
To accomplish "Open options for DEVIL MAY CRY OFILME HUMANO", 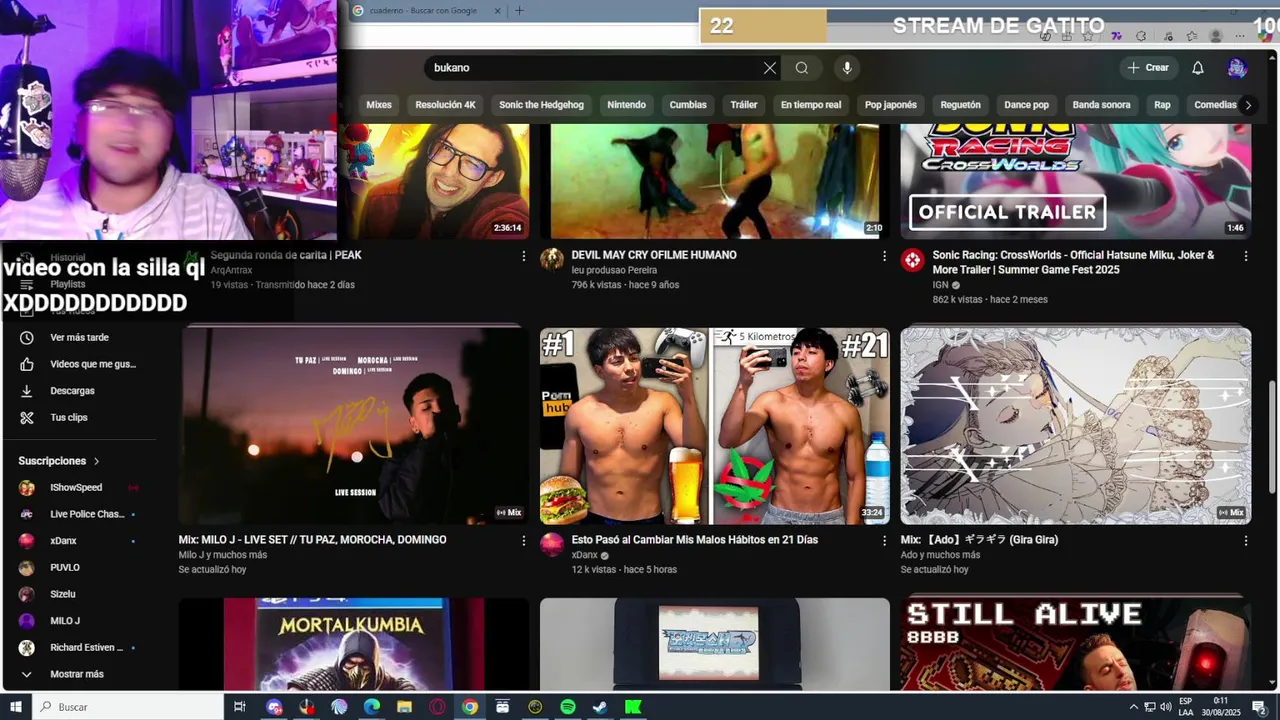I will point(884,256).
